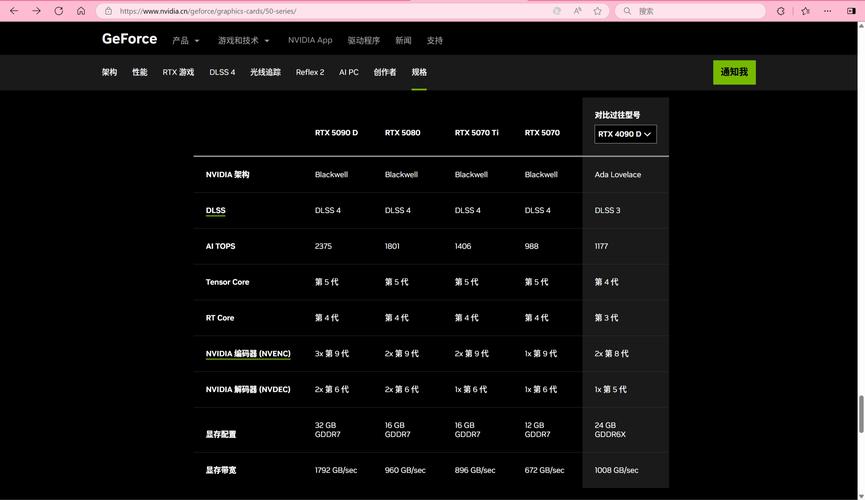Viewport: 865px width, 500px height.
Task: Open the DLSS underlined row link
Action: [216, 210]
